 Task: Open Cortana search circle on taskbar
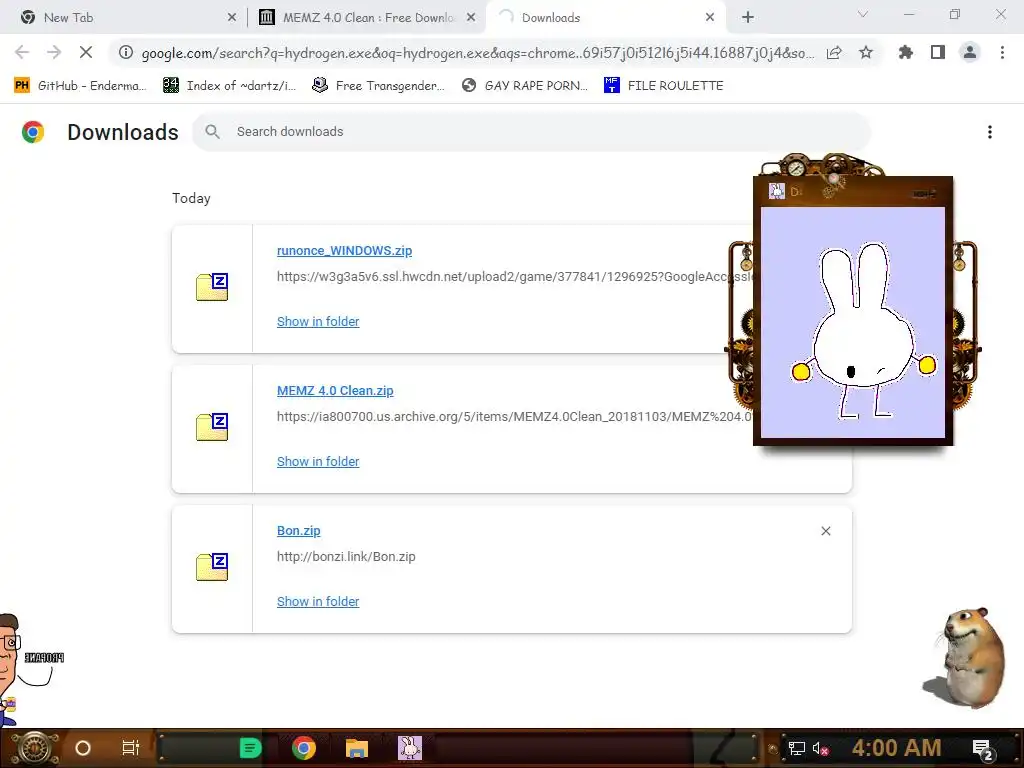pos(83,748)
